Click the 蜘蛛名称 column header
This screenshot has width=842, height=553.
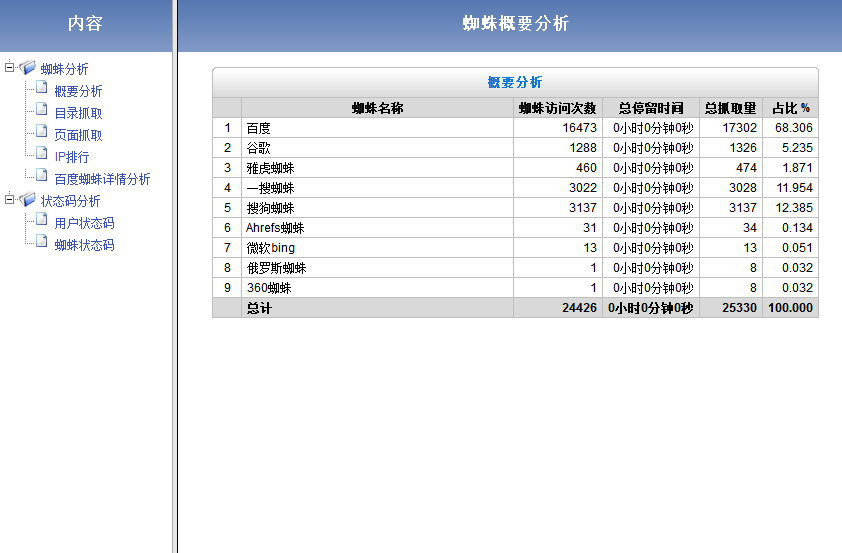[378, 108]
